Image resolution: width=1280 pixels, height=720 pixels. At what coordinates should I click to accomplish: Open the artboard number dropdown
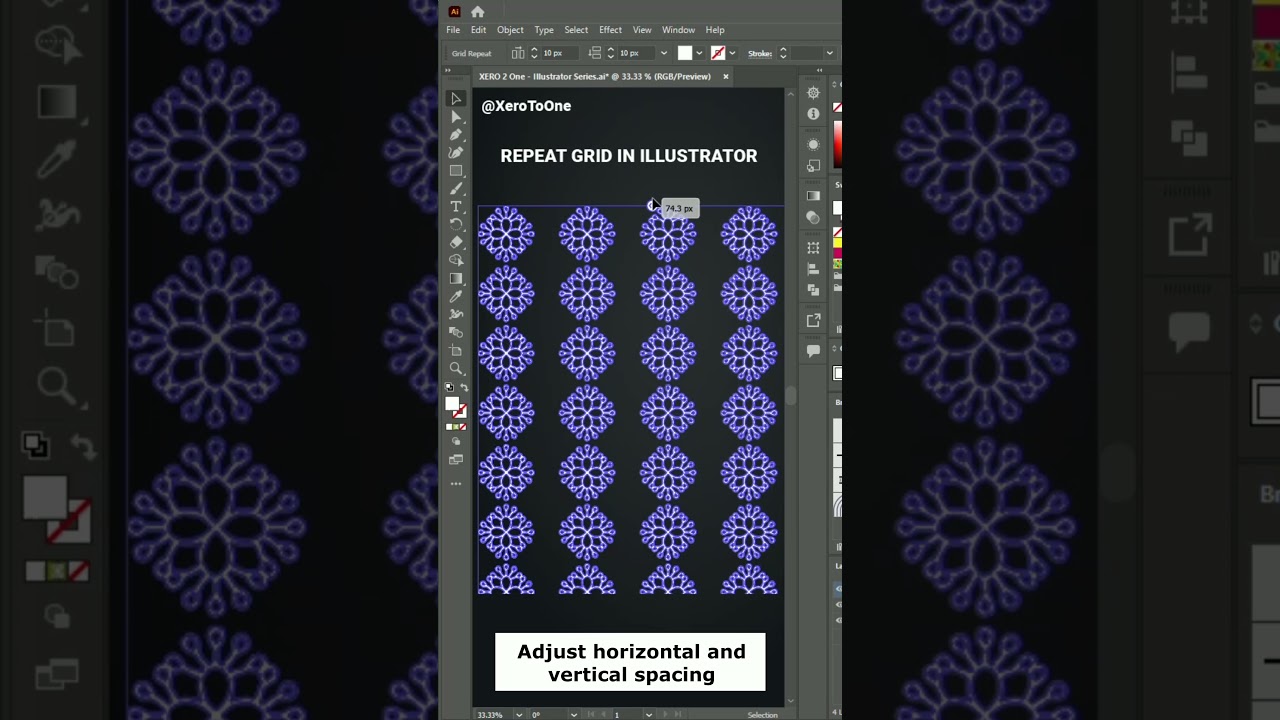pos(648,715)
